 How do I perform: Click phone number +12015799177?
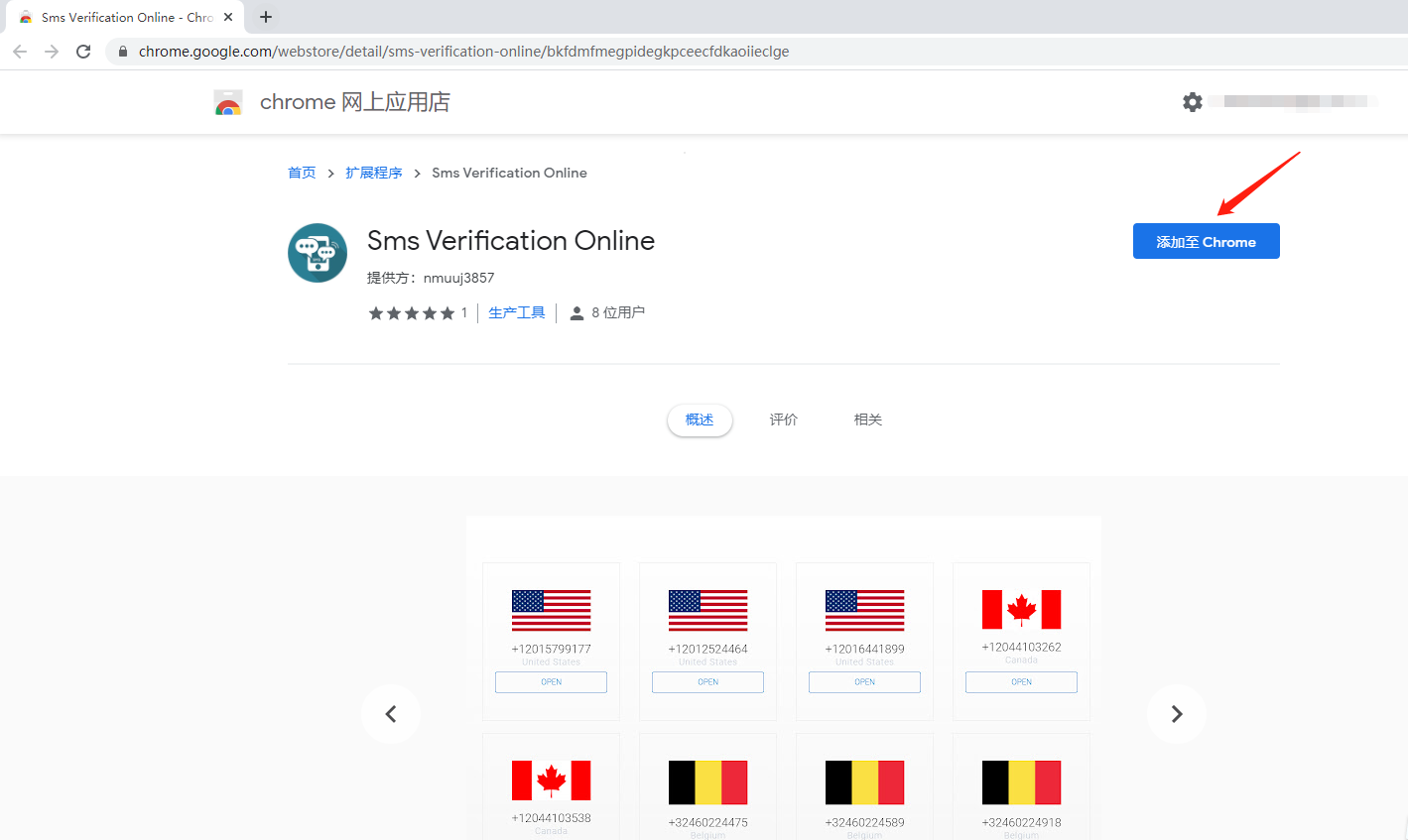(x=552, y=649)
